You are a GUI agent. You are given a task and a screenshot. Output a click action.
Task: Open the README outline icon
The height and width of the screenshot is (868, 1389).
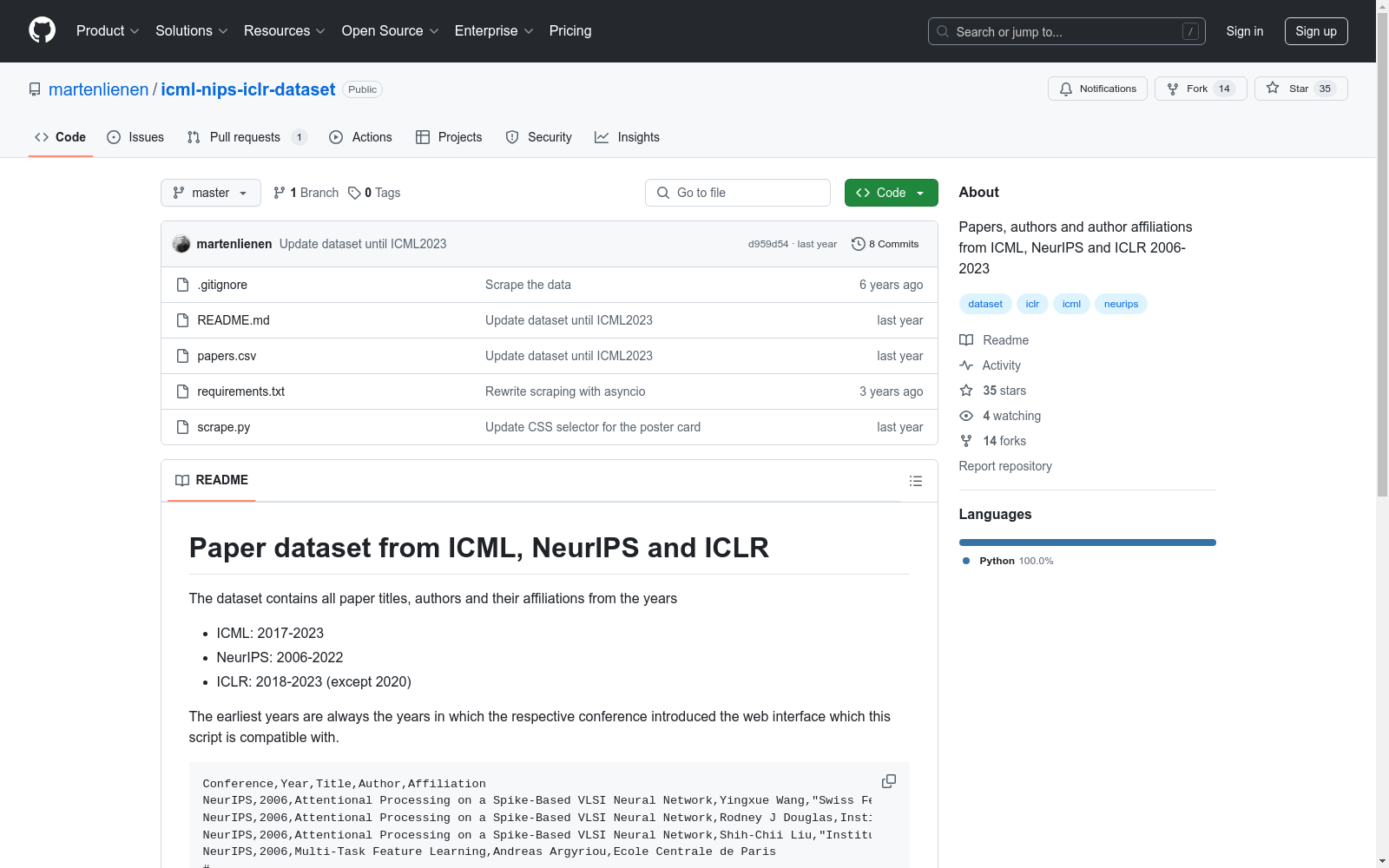[x=915, y=481]
